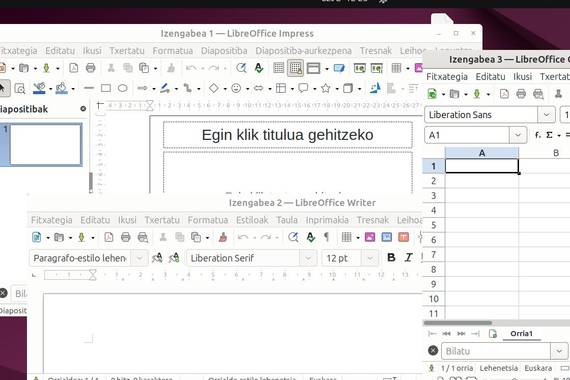Select the arrow selection tool in Impress
Viewport: 570px width, 380px height.
pyautogui.click(x=4, y=88)
